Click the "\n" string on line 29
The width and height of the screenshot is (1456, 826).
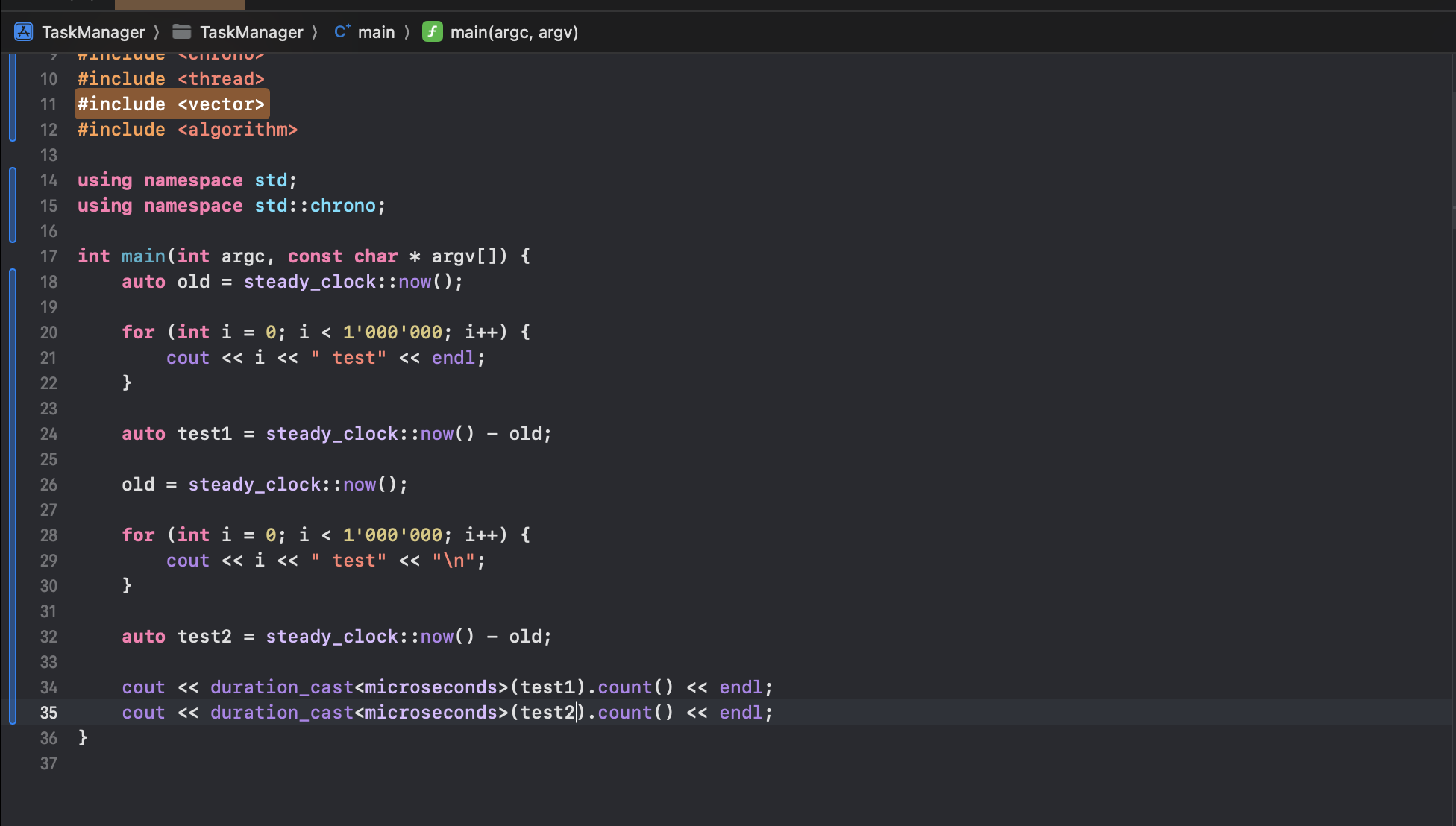pos(453,561)
